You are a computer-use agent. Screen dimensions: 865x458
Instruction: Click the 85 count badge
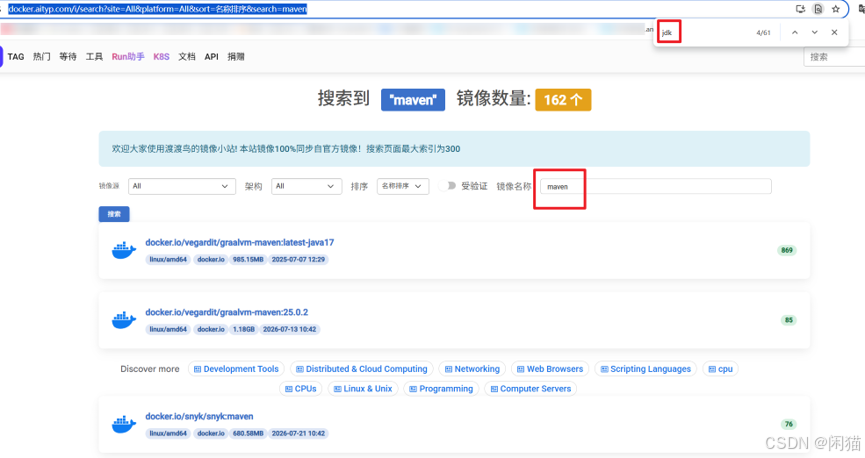789,320
